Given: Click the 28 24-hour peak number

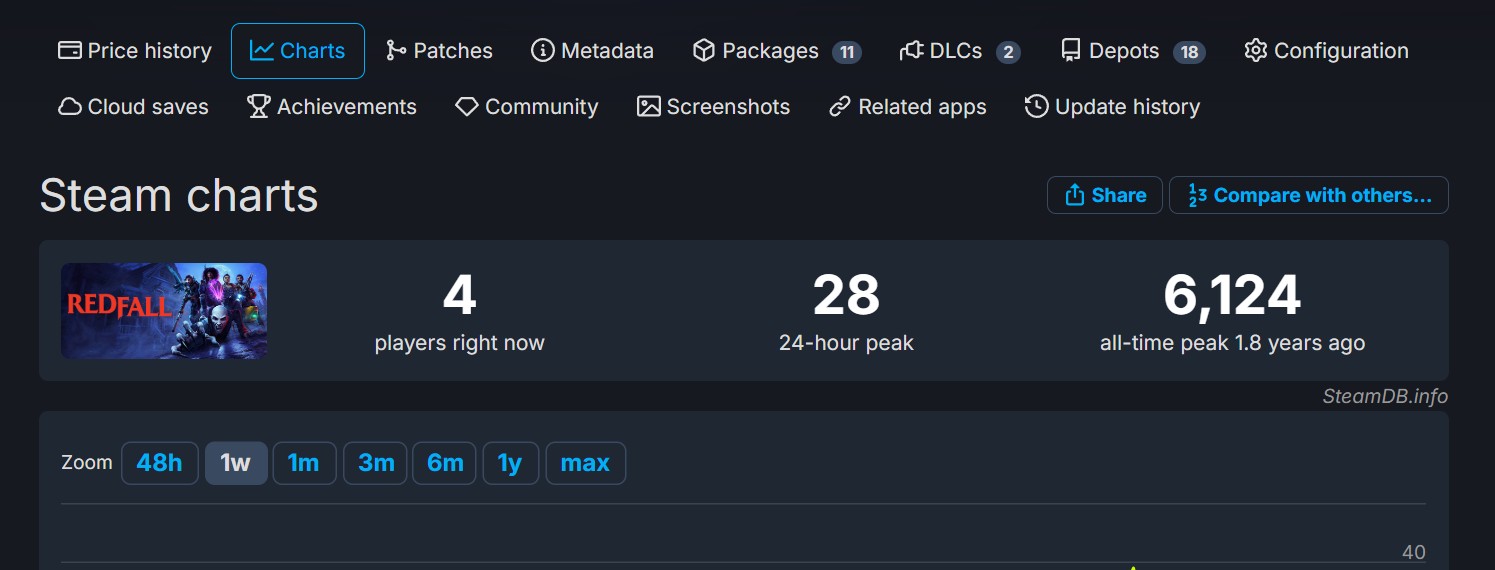Looking at the screenshot, I should click(846, 295).
